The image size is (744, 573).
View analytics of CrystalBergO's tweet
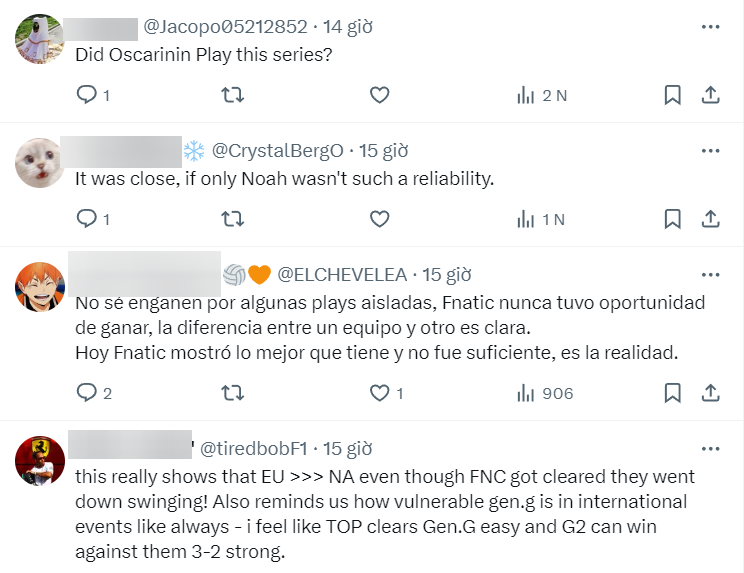click(541, 218)
